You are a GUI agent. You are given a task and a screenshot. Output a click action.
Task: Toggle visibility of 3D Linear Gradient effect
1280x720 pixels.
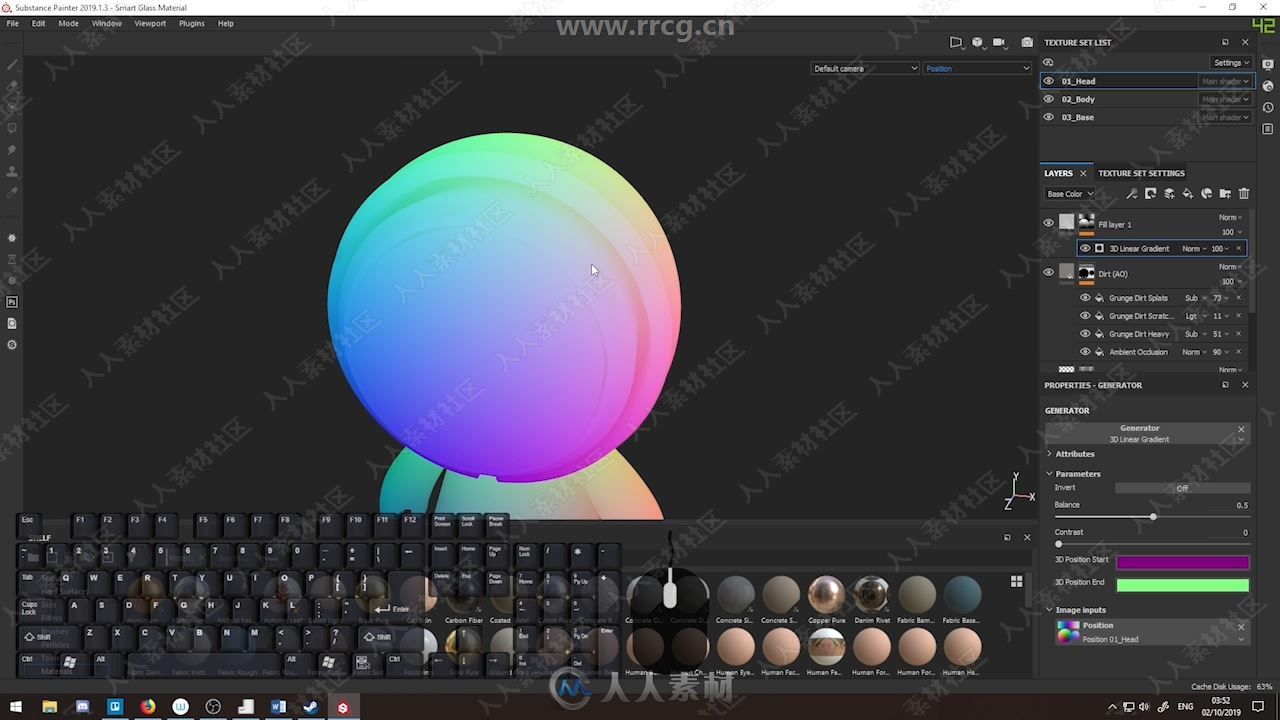[x=1085, y=248]
